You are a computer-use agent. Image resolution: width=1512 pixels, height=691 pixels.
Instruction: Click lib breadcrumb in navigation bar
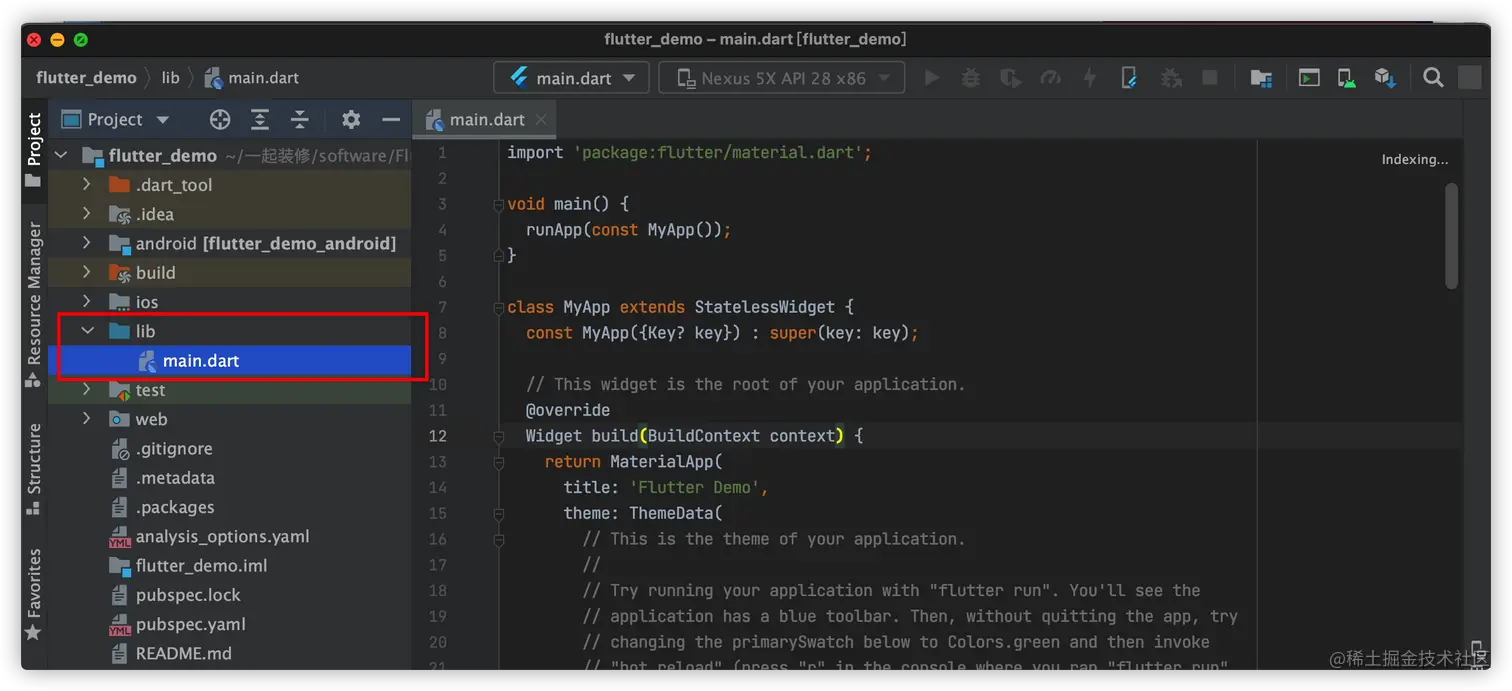coord(171,78)
